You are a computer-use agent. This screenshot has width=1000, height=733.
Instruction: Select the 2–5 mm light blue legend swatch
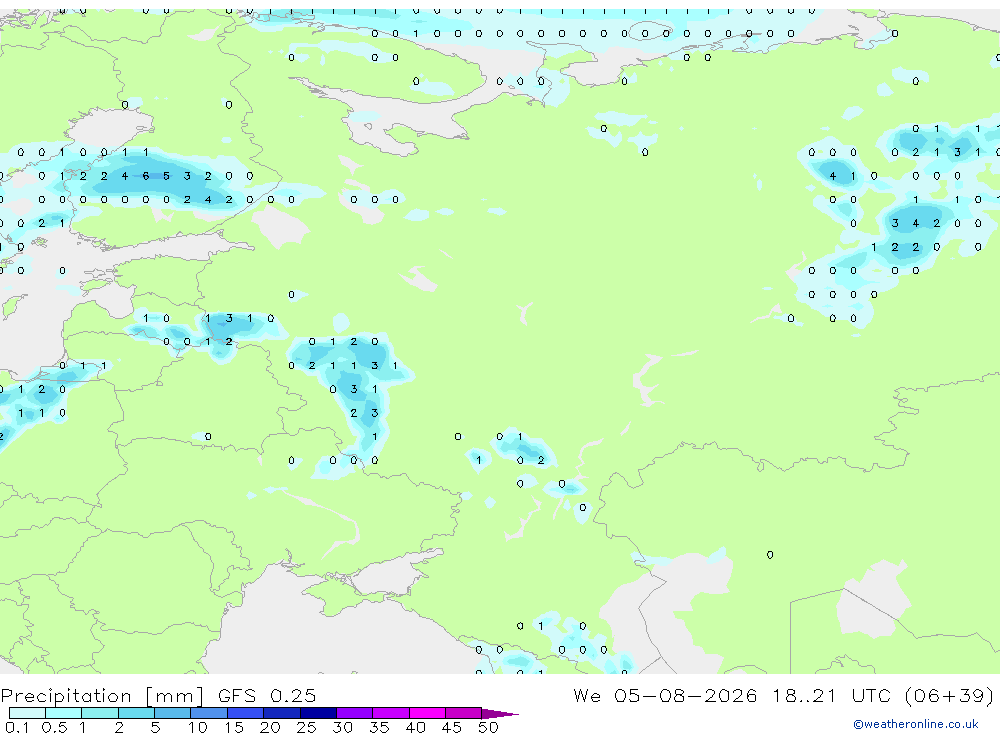pos(136,713)
